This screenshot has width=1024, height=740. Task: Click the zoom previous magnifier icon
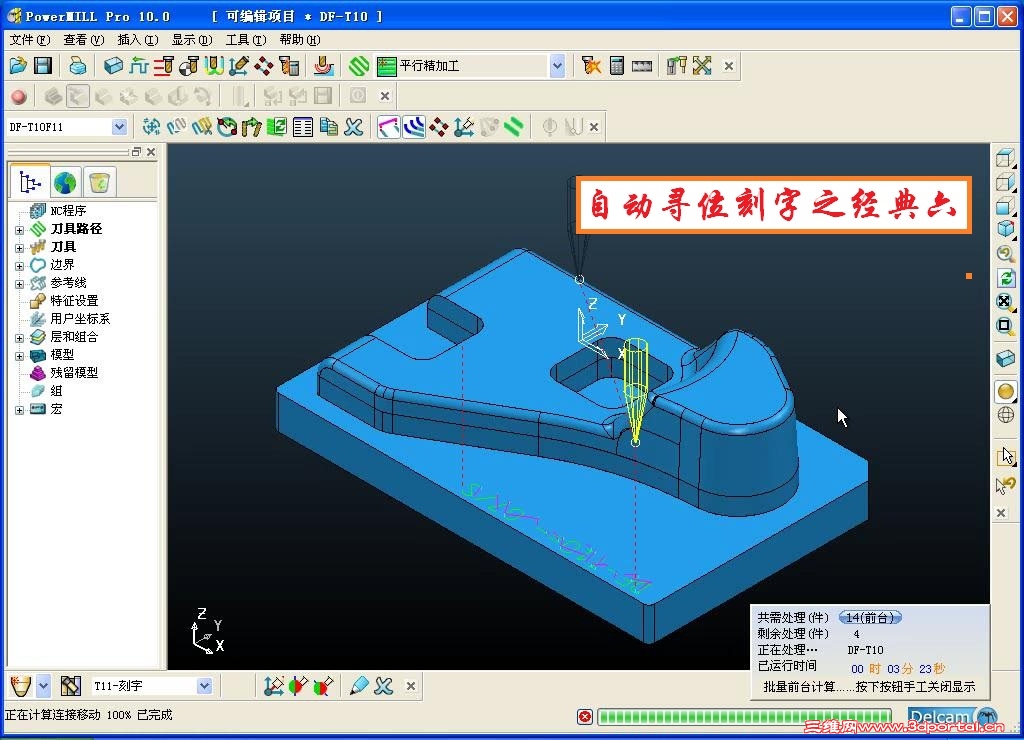coord(1006,253)
